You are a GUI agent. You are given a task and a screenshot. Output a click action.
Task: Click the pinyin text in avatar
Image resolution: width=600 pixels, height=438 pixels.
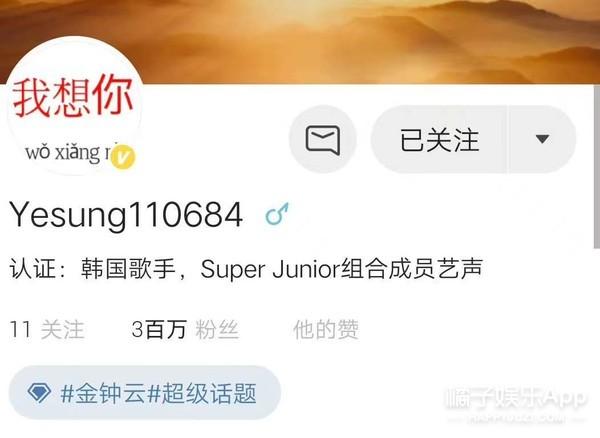click(69, 152)
